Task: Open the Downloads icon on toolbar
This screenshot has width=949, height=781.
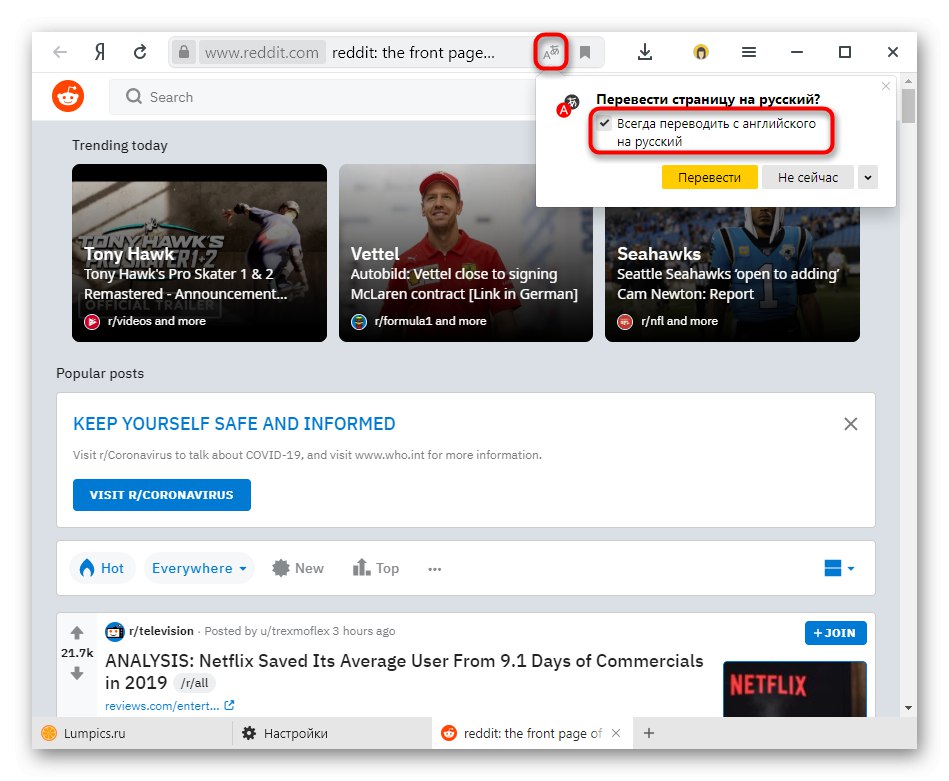Action: coord(644,50)
